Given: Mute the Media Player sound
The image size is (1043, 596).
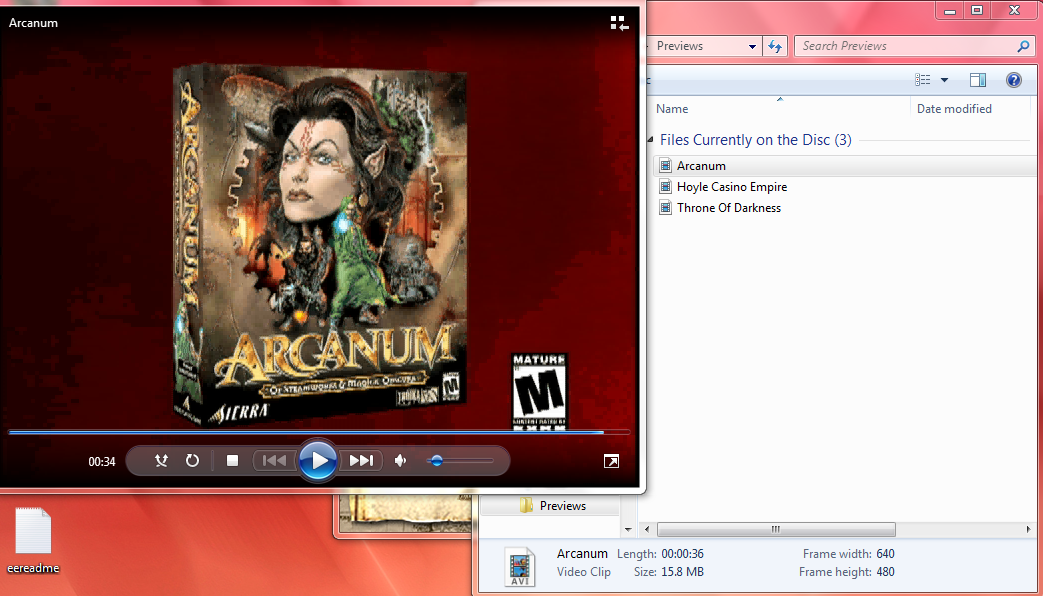Looking at the screenshot, I should [x=400, y=460].
